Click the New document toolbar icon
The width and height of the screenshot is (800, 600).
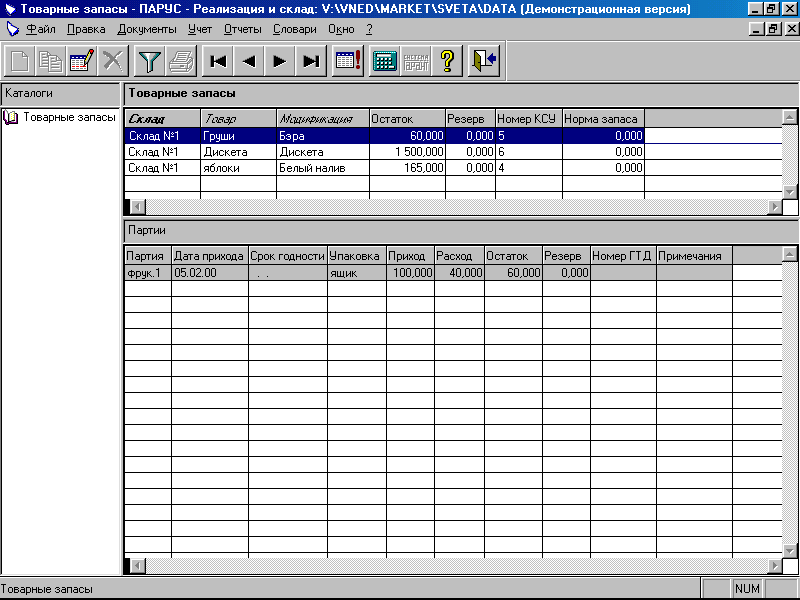pyautogui.click(x=19, y=61)
